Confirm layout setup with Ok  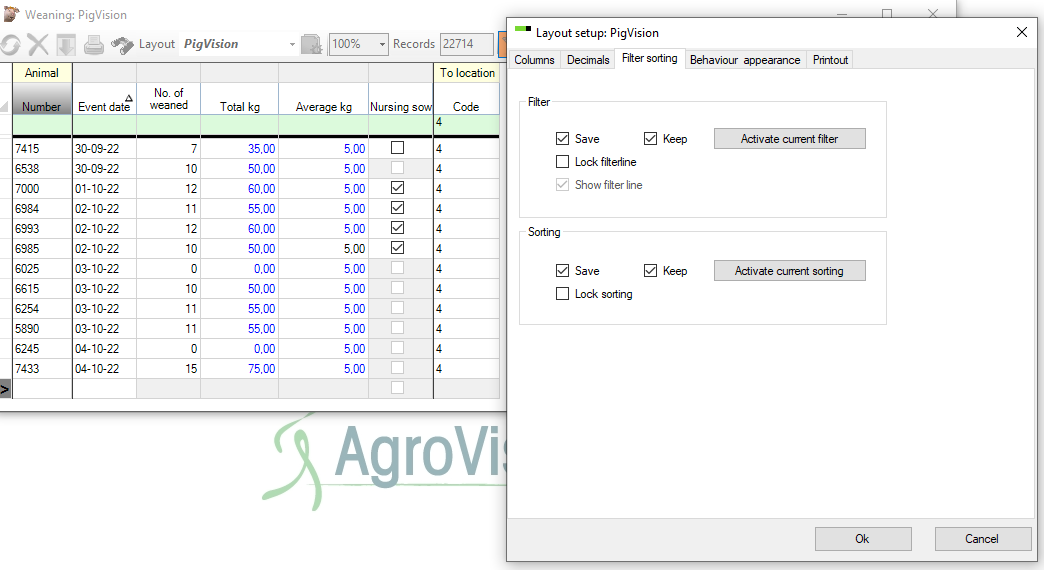[863, 539]
